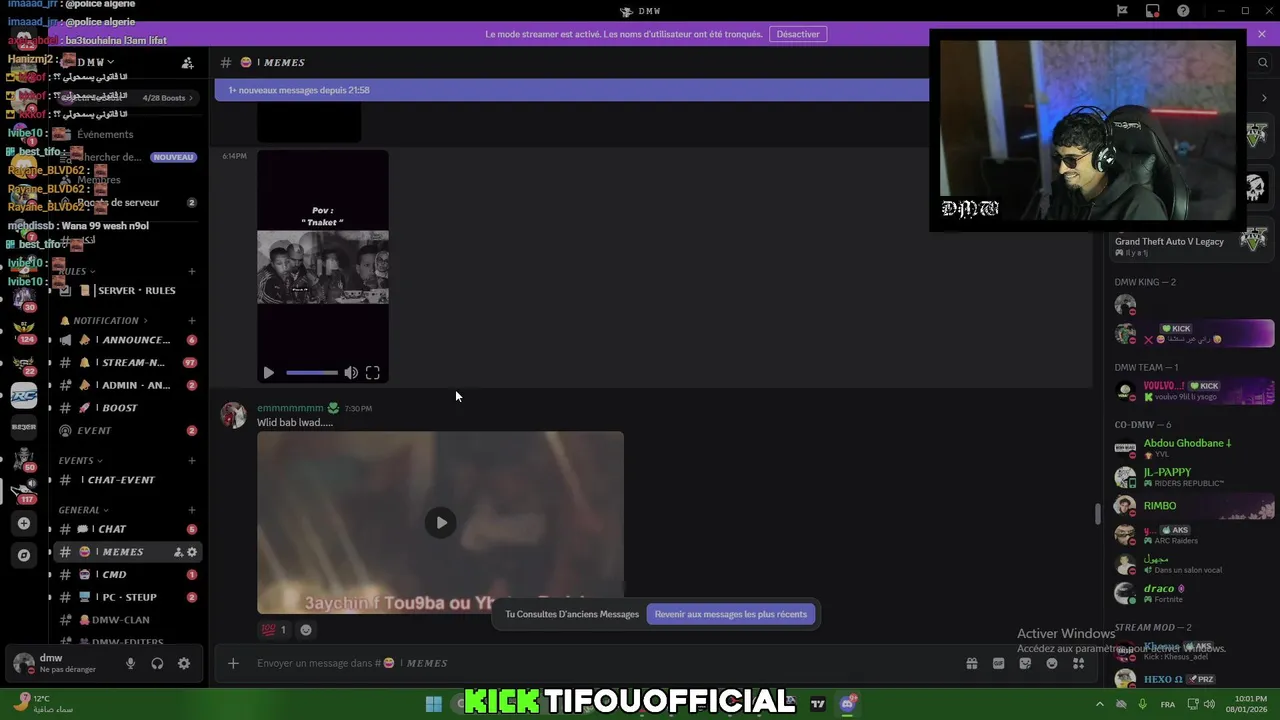Image resolution: width=1280 pixels, height=720 pixels.
Task: Add channel to EVENTS category
Action: [x=192, y=461]
